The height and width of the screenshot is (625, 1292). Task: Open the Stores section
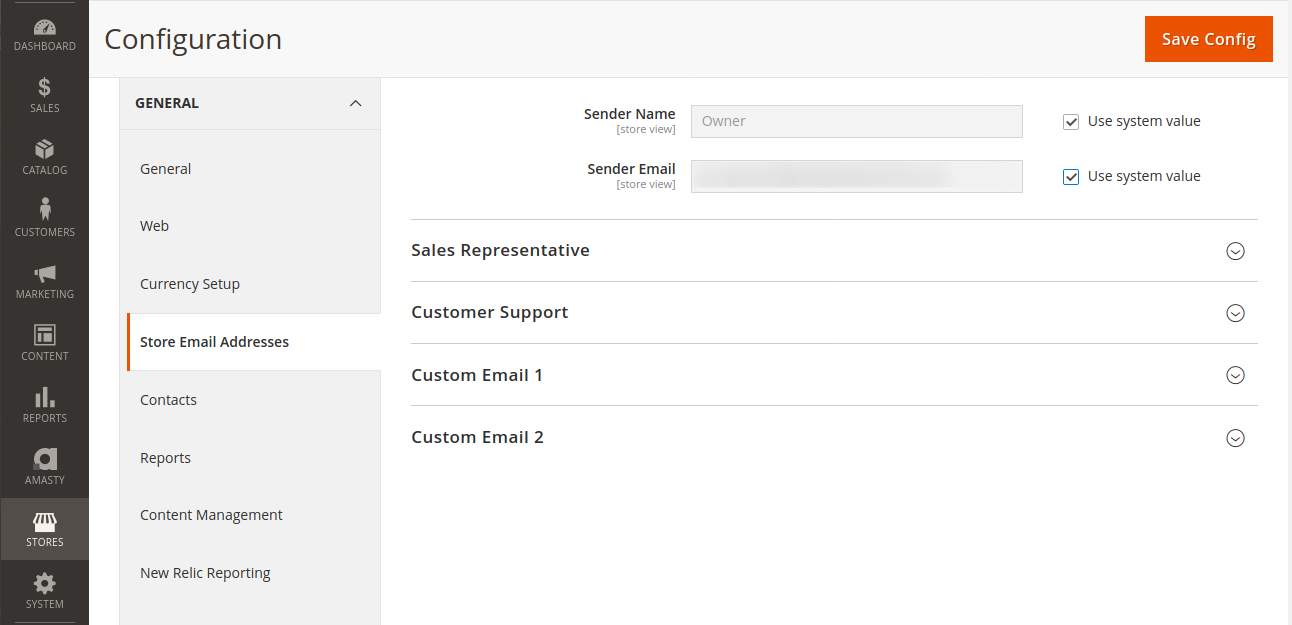[44, 528]
